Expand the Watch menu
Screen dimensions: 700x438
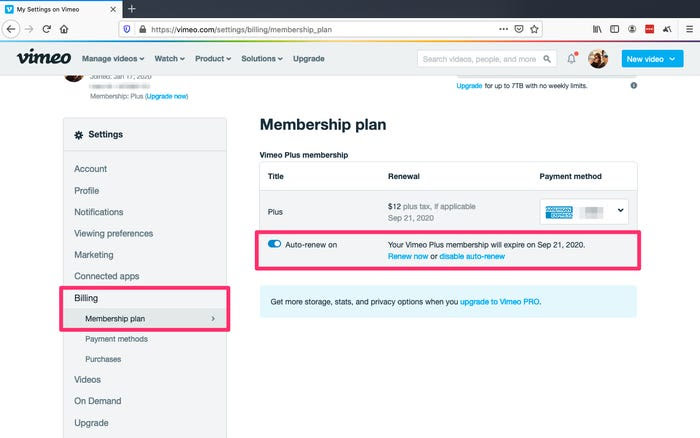tap(169, 58)
